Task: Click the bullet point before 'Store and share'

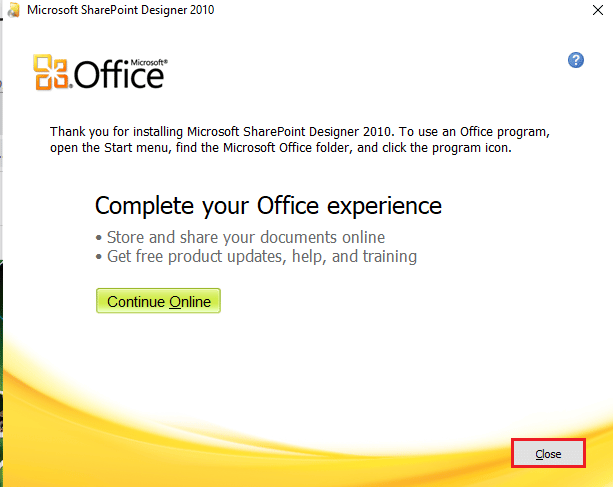Action: 98,238
